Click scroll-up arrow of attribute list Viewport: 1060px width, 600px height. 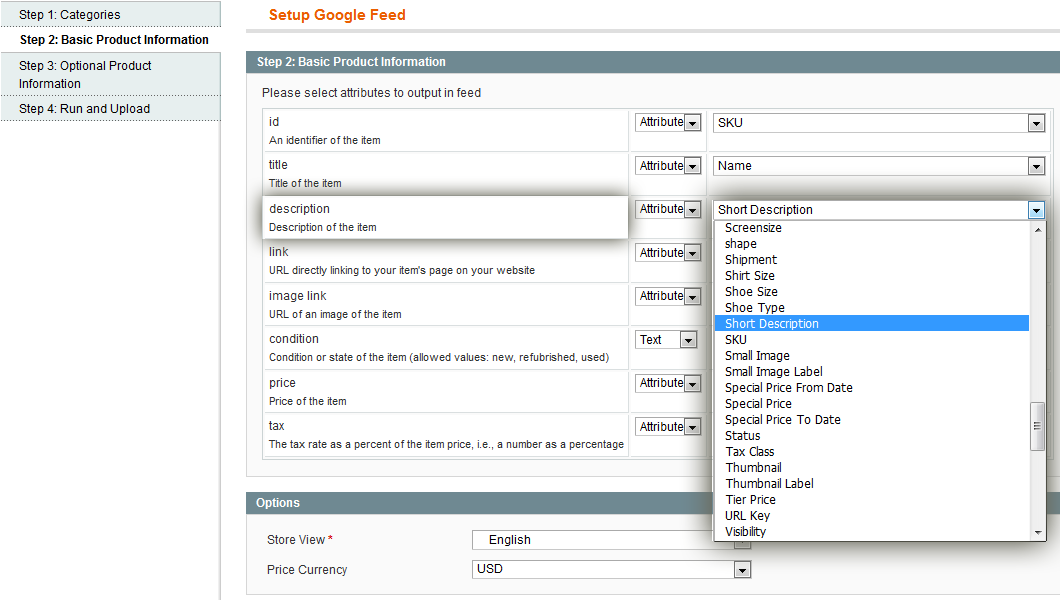click(1038, 228)
